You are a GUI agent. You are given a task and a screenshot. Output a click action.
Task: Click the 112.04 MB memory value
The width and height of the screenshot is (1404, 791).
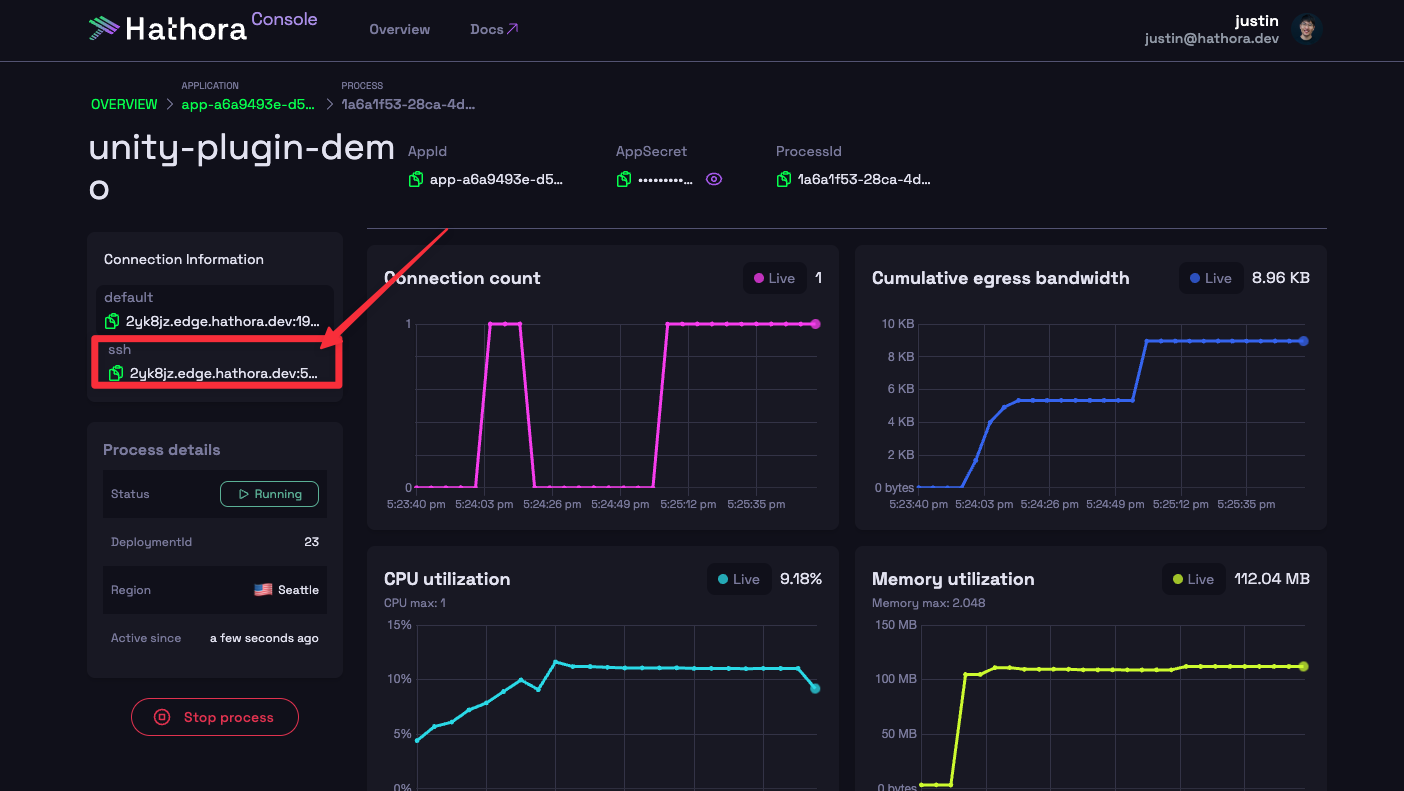[1272, 579]
